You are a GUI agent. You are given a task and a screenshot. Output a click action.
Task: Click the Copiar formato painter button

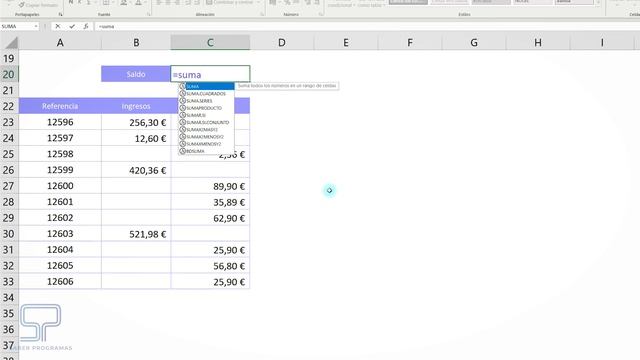click(38, 5)
